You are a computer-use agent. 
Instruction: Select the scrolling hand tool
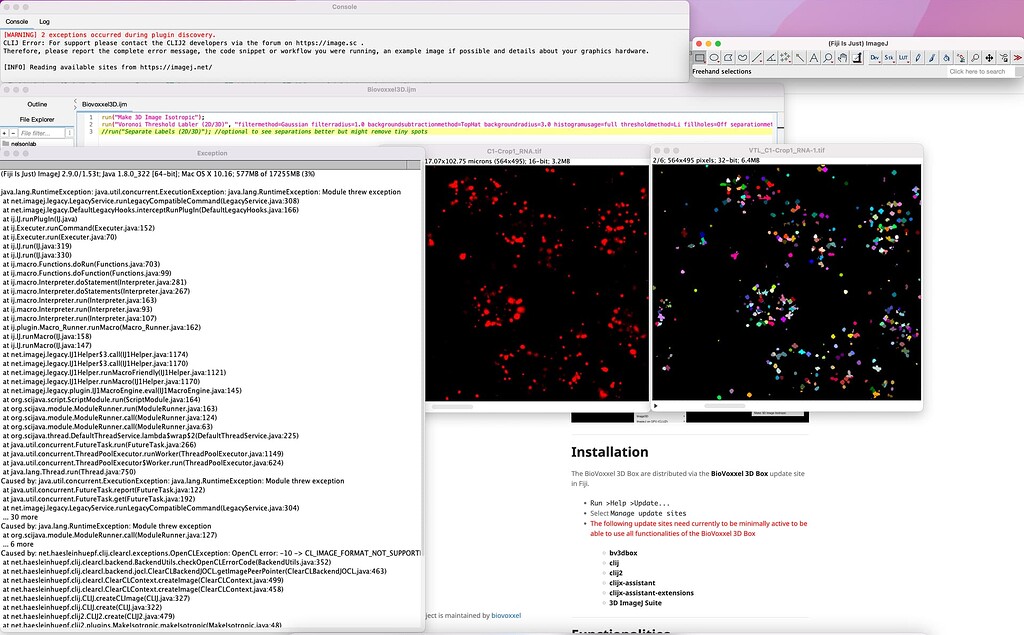842,59
